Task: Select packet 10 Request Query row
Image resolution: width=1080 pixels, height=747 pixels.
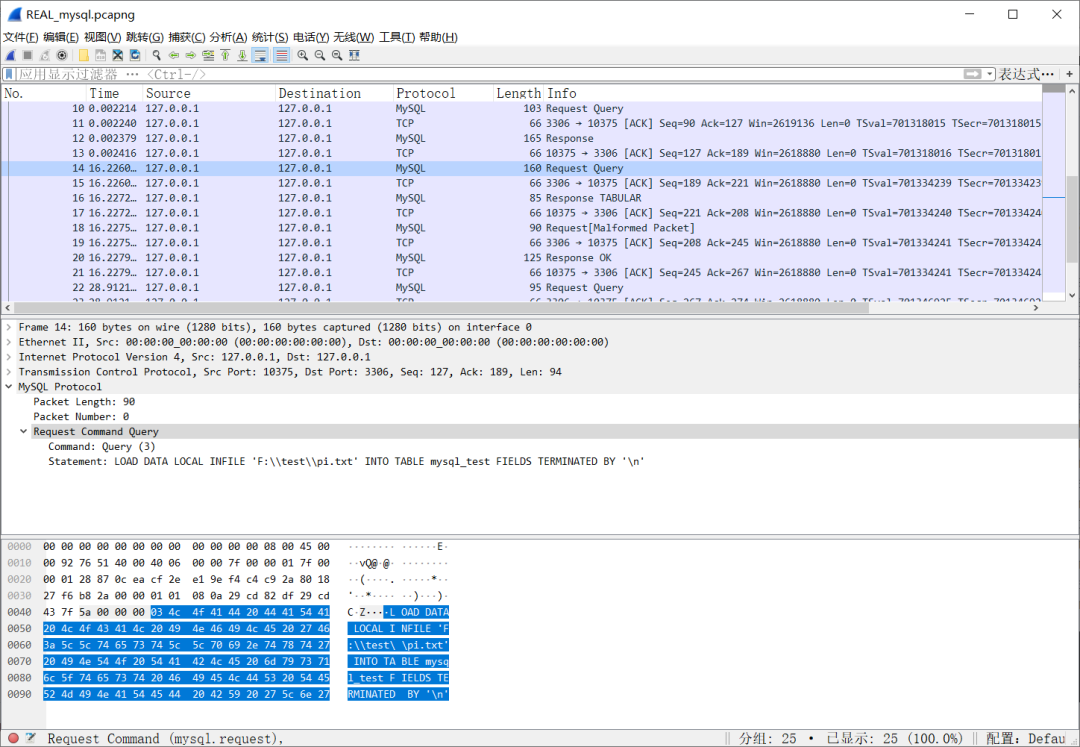Action: [x=521, y=109]
